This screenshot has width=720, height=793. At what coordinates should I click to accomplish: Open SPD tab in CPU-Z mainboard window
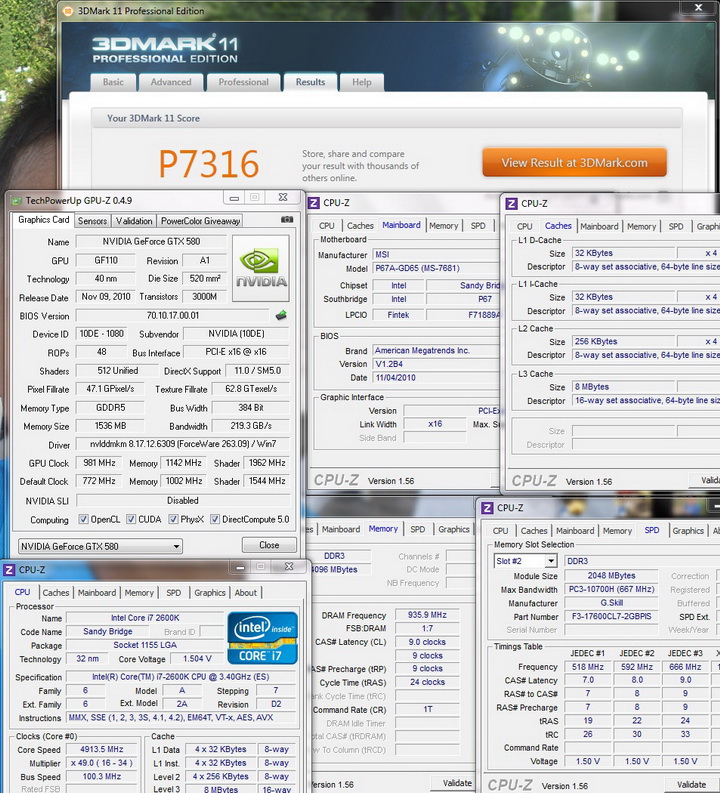pyautogui.click(x=478, y=226)
